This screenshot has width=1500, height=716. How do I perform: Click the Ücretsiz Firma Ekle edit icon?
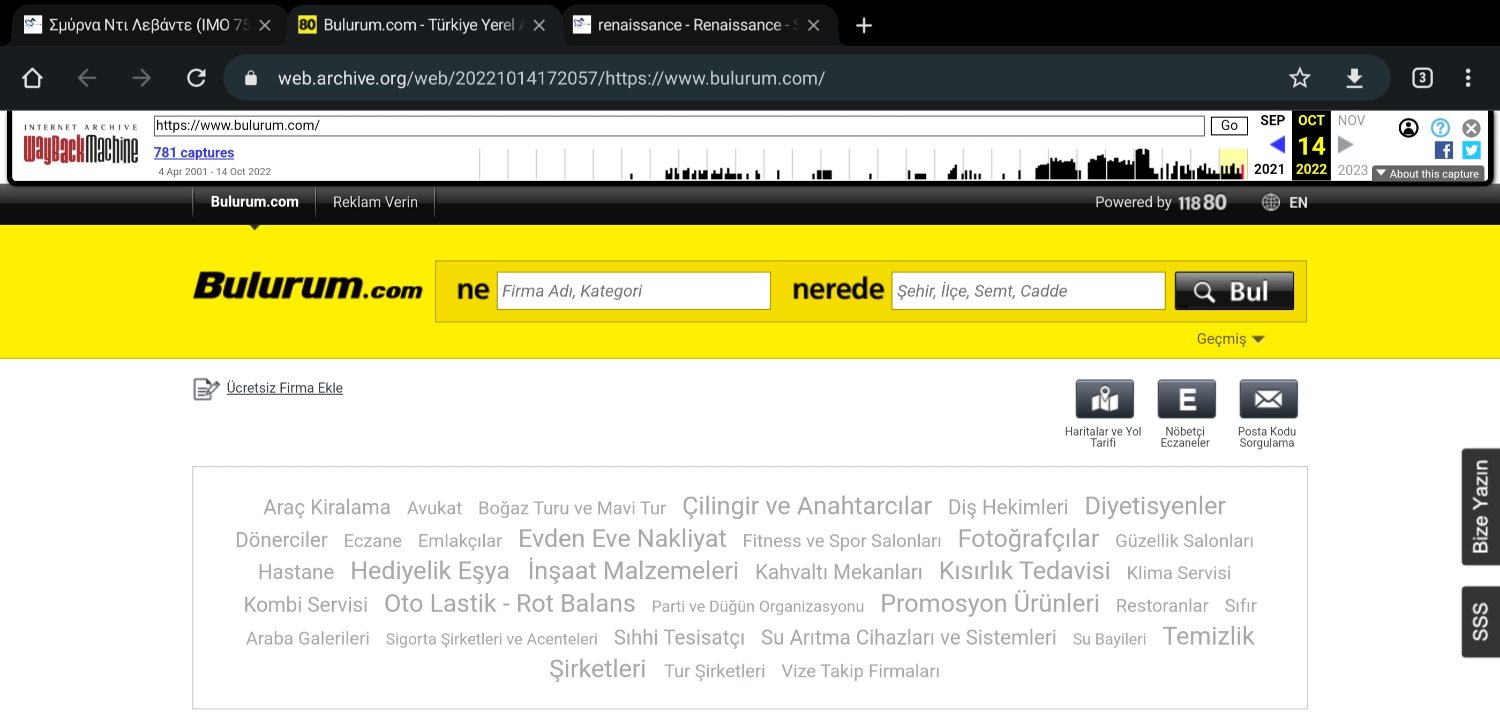206,389
